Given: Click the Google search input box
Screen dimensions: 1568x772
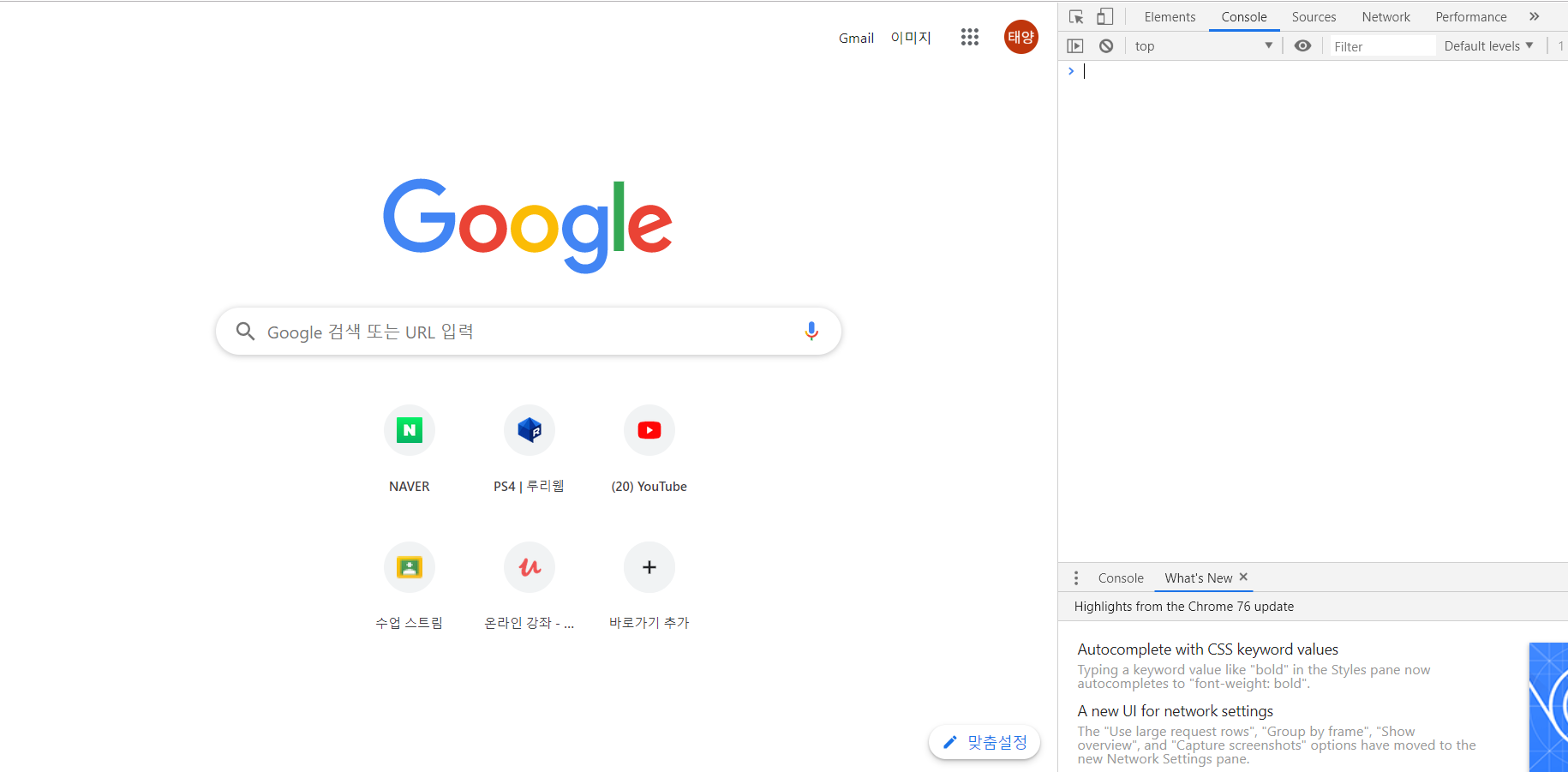Looking at the screenshot, I should (529, 332).
